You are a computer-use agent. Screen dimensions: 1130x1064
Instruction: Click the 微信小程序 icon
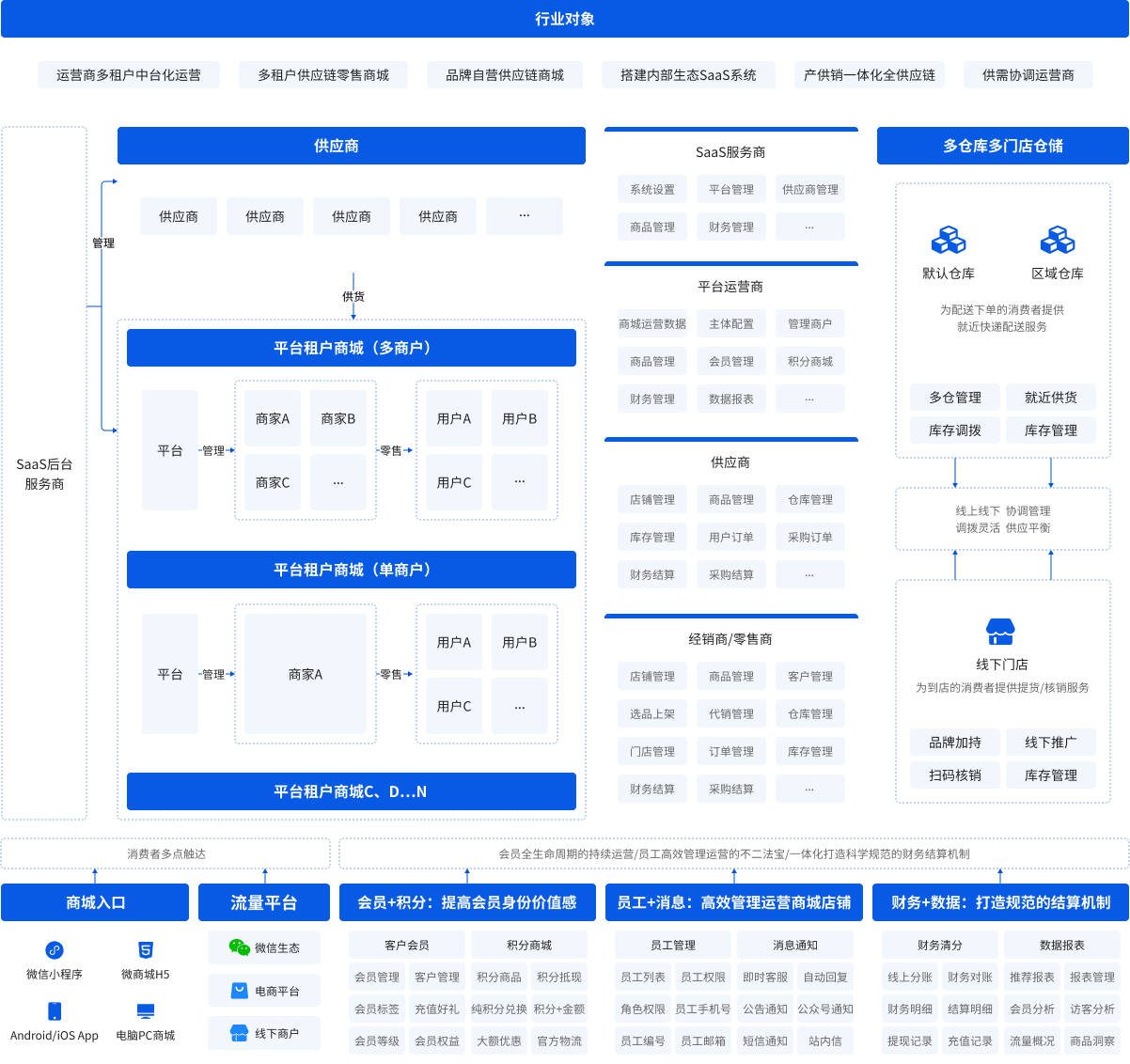tap(55, 950)
